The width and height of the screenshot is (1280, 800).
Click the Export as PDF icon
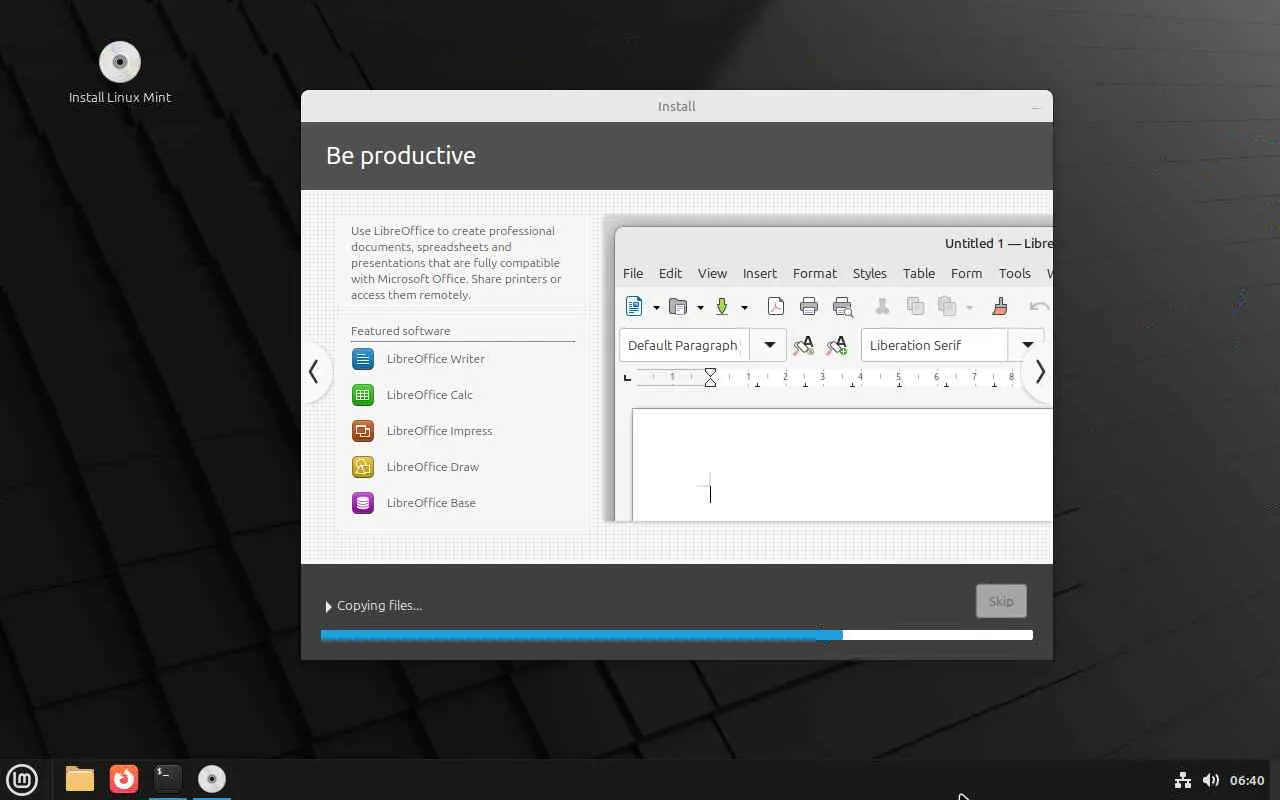point(776,307)
